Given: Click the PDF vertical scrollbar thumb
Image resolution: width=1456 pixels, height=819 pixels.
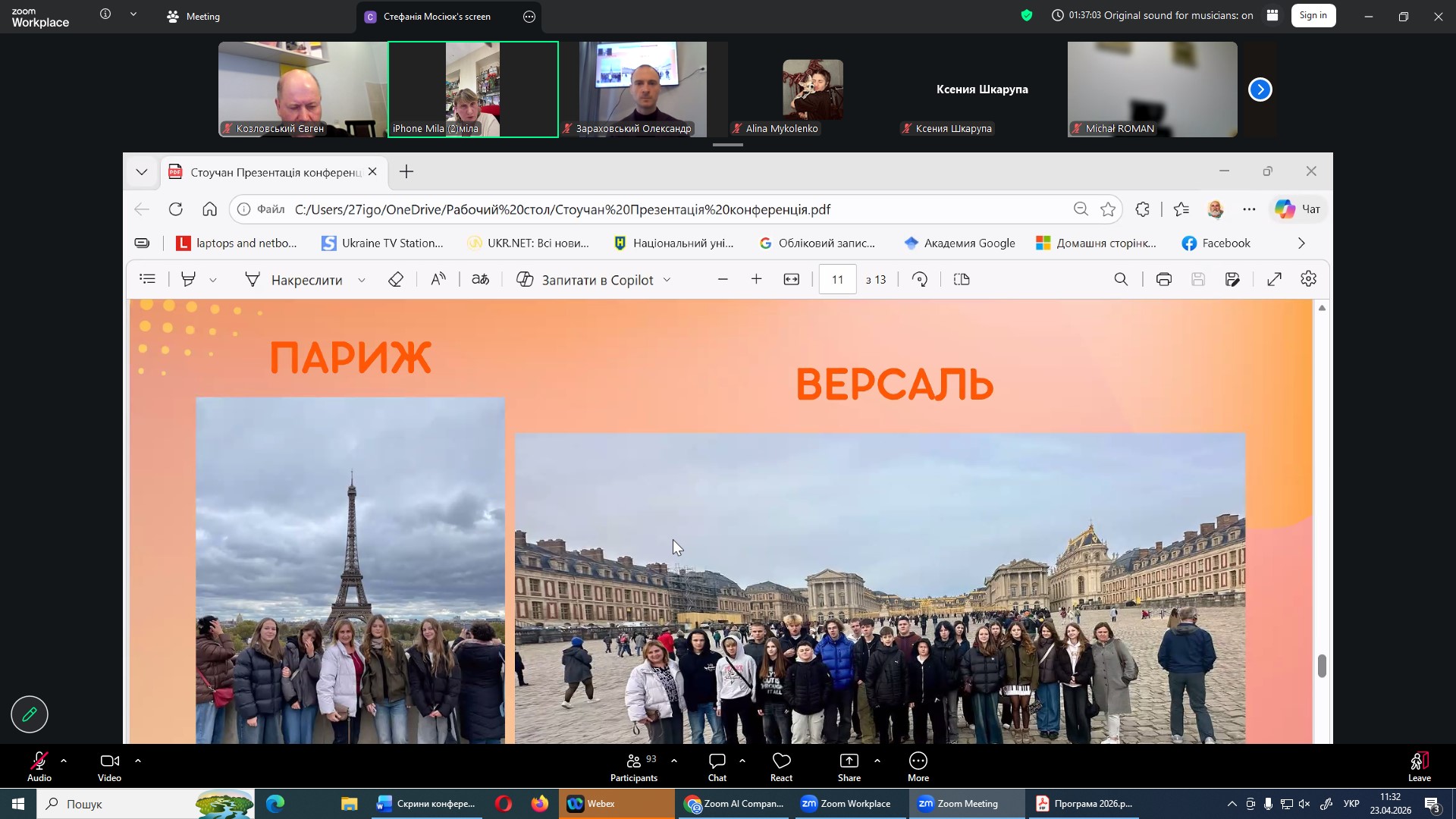Looking at the screenshot, I should (1322, 666).
